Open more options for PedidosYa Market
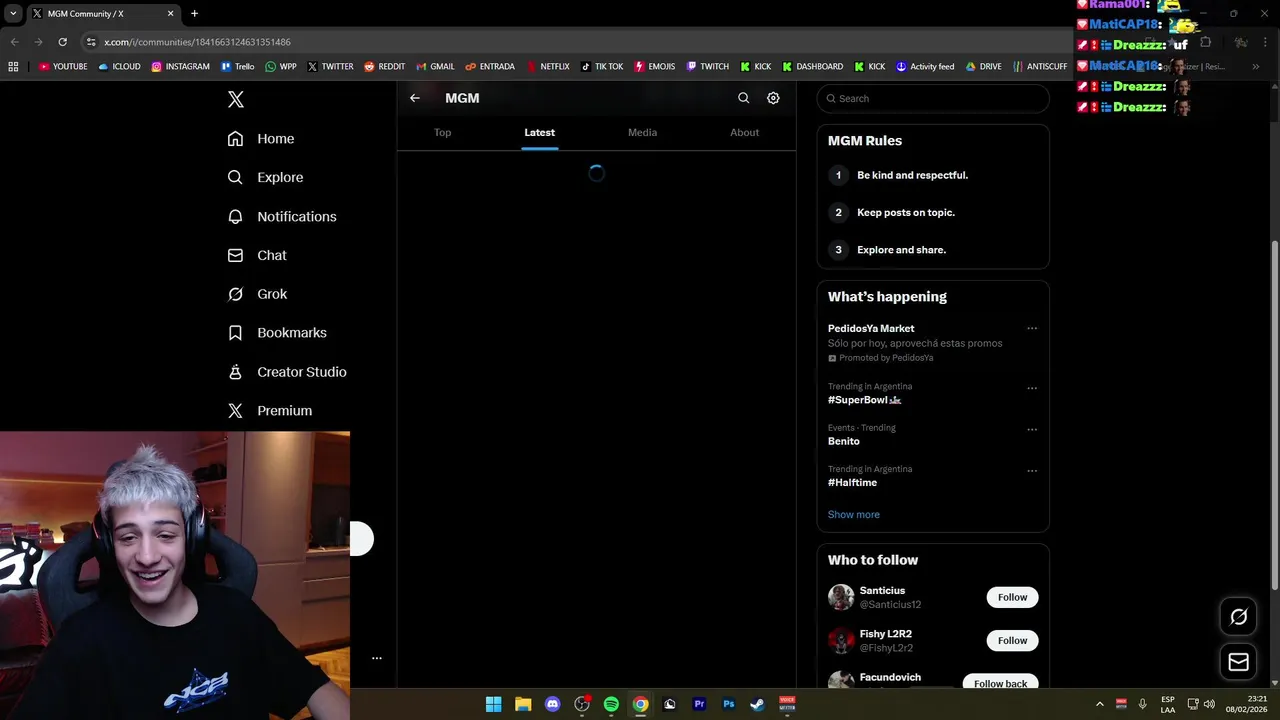The image size is (1280, 720). tap(1032, 328)
